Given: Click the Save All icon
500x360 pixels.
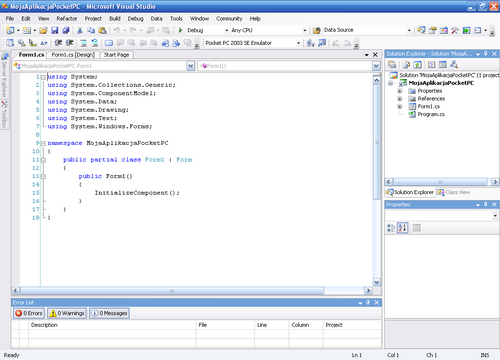Looking at the screenshot, I should [66, 30].
